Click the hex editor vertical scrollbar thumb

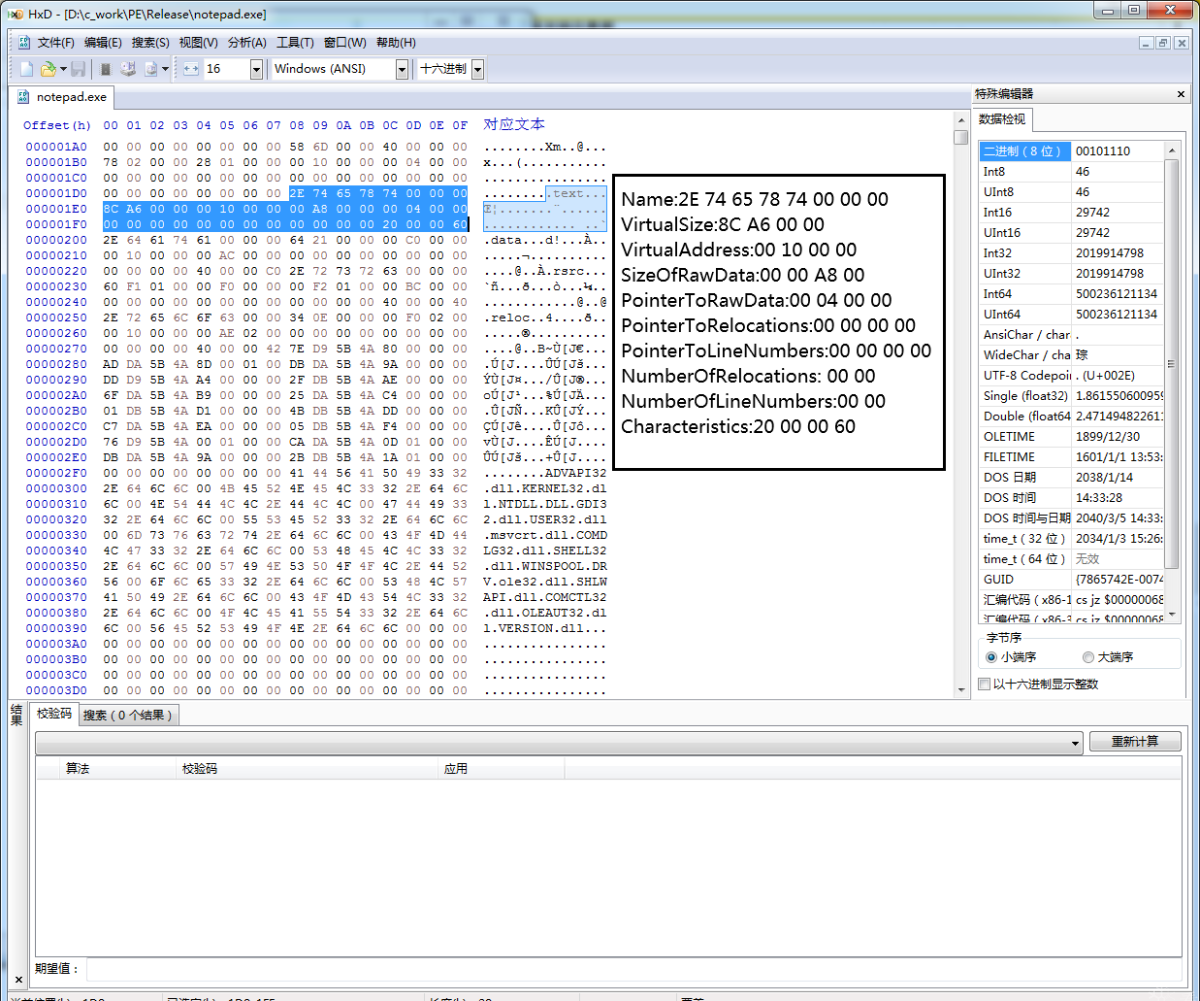pyautogui.click(x=961, y=138)
